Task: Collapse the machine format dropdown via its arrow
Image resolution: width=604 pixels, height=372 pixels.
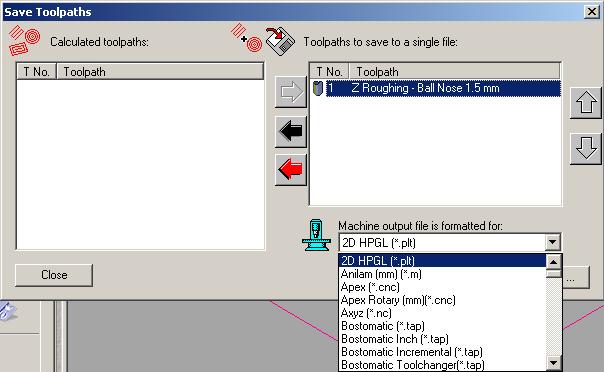Action: pos(552,243)
